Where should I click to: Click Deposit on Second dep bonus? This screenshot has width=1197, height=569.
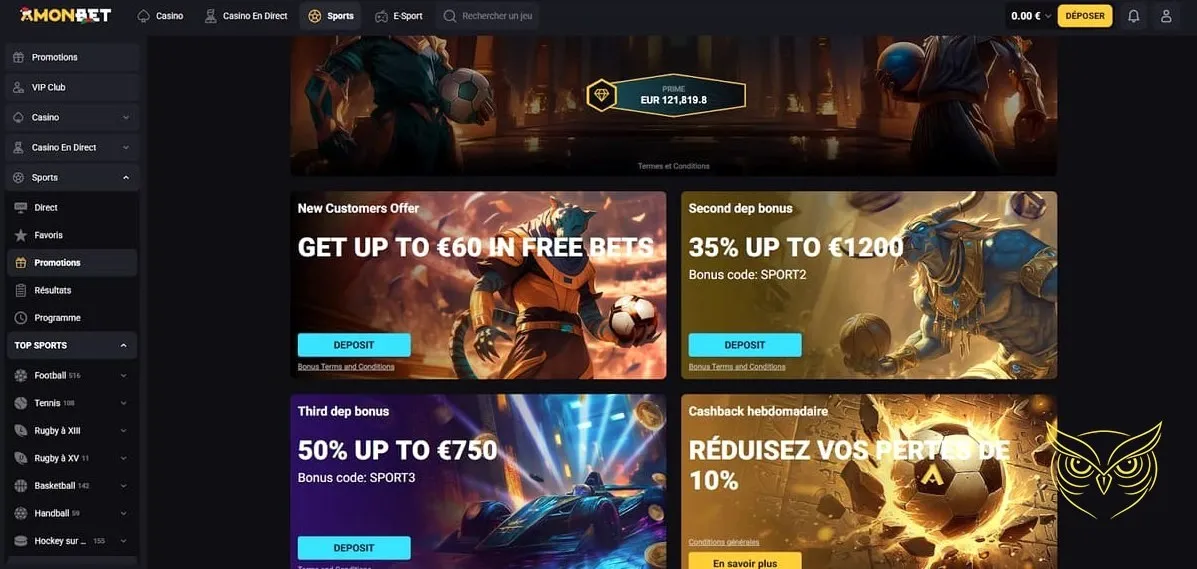745,345
